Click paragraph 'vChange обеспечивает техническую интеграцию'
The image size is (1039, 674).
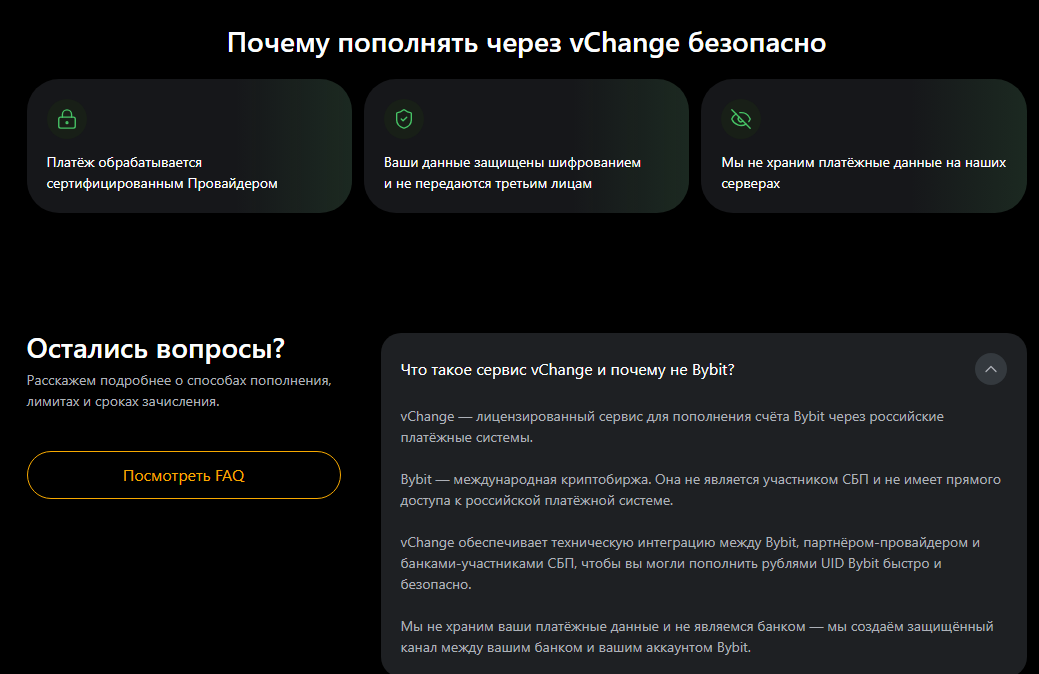click(690, 563)
